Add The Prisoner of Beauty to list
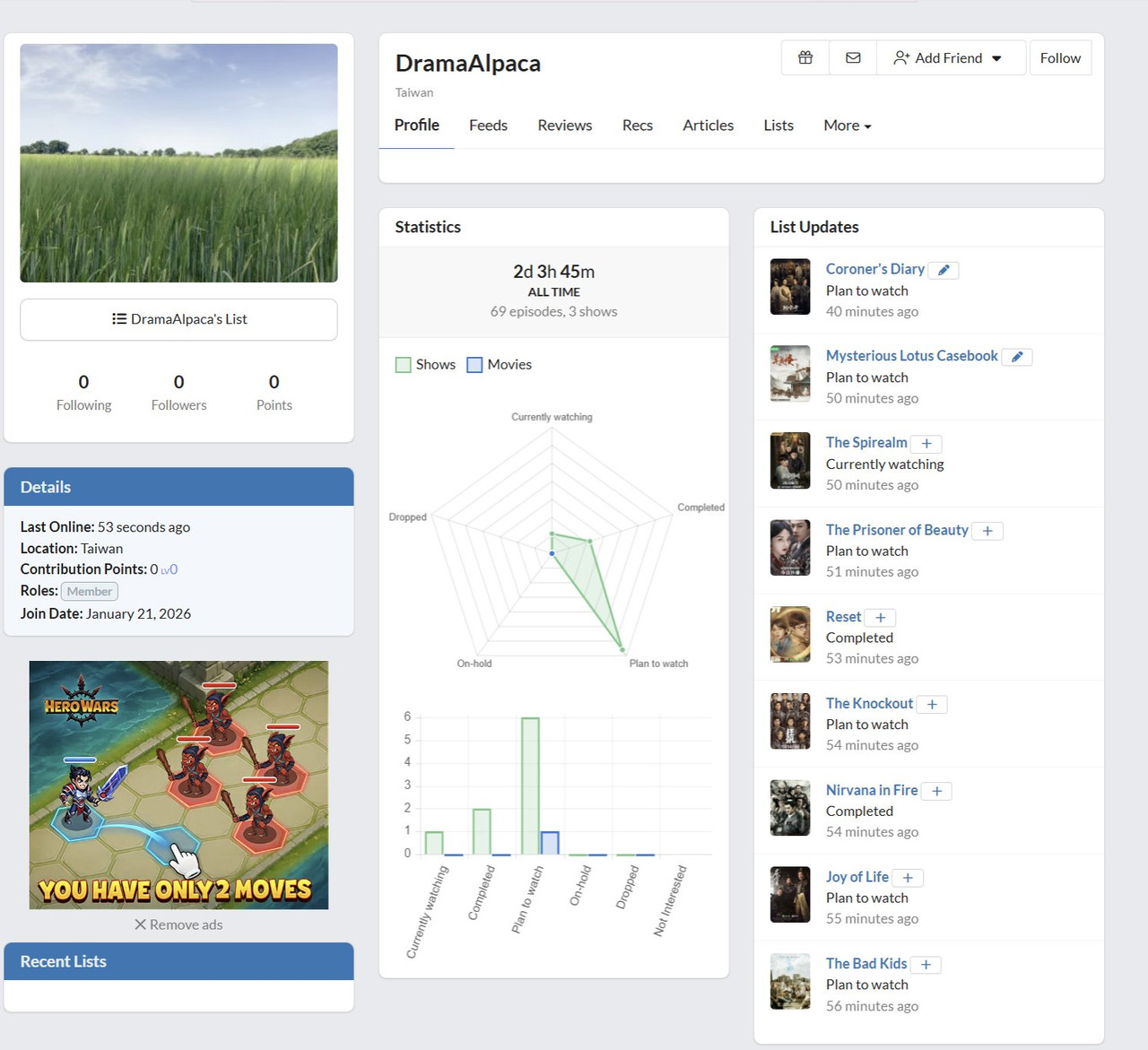1148x1050 pixels. point(987,531)
